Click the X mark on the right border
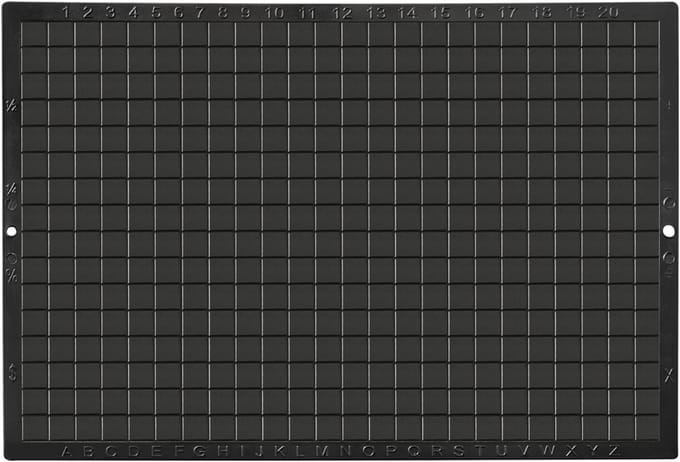The image size is (680, 462). click(x=668, y=376)
